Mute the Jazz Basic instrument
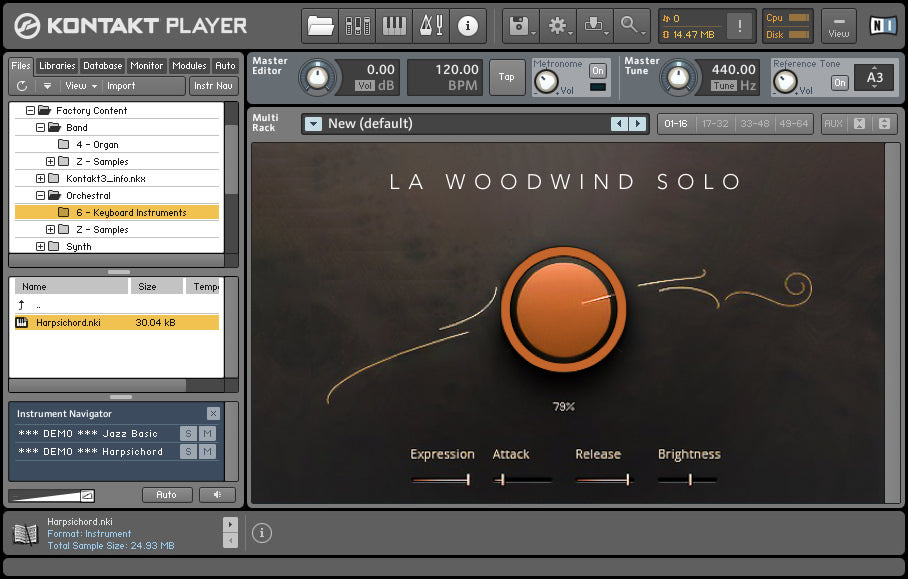908x579 pixels. click(207, 433)
